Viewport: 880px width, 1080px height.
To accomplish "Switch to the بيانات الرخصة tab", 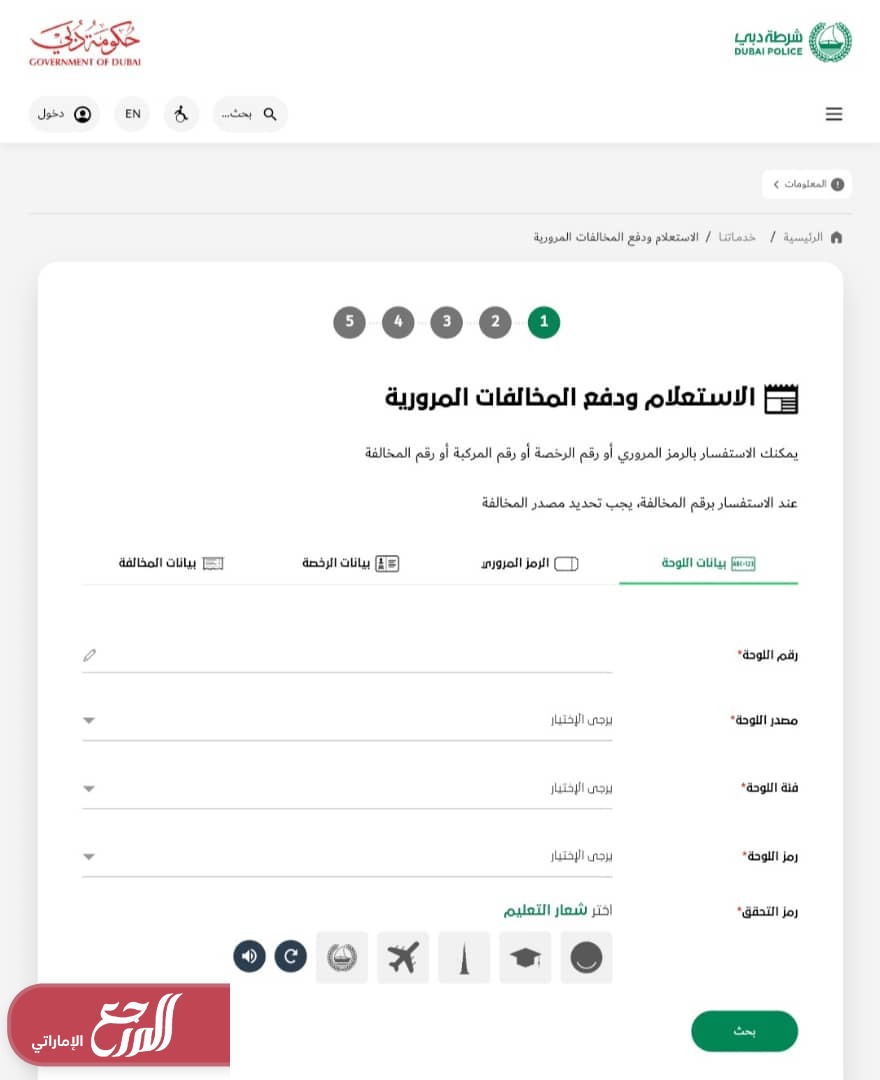I will 350,563.
